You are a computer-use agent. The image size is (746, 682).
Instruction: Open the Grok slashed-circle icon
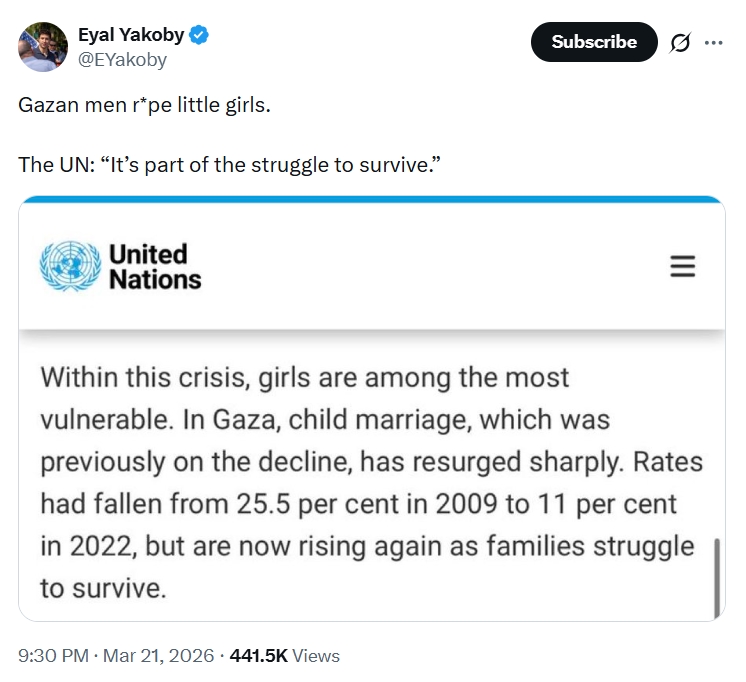point(681,42)
